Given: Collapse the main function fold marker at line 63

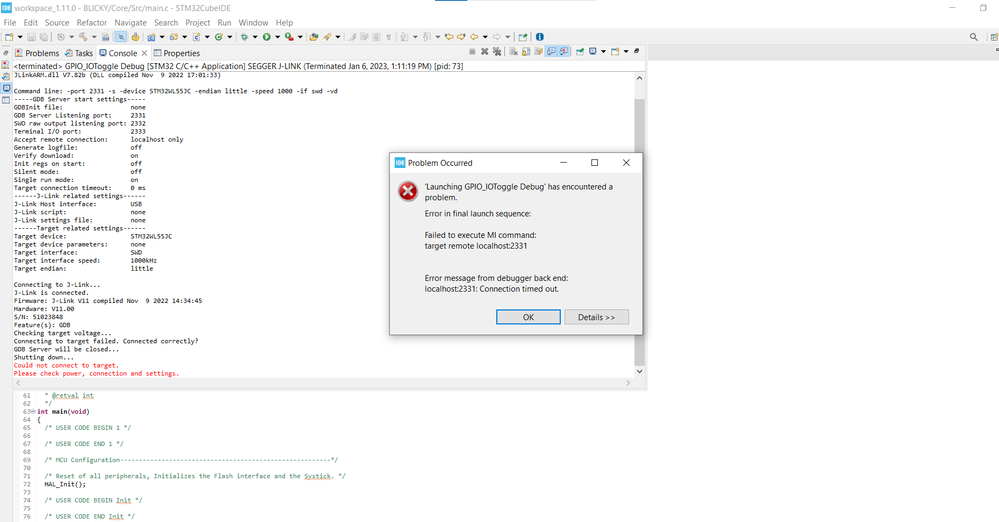Looking at the screenshot, I should (x=33, y=412).
